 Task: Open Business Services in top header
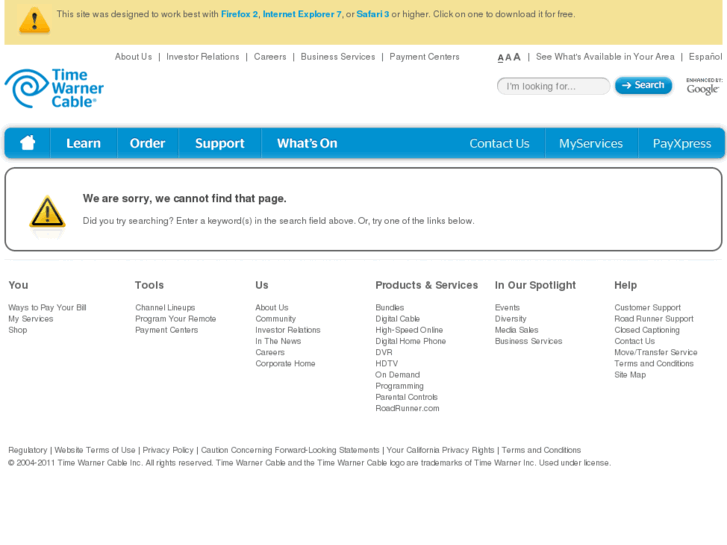tap(338, 57)
